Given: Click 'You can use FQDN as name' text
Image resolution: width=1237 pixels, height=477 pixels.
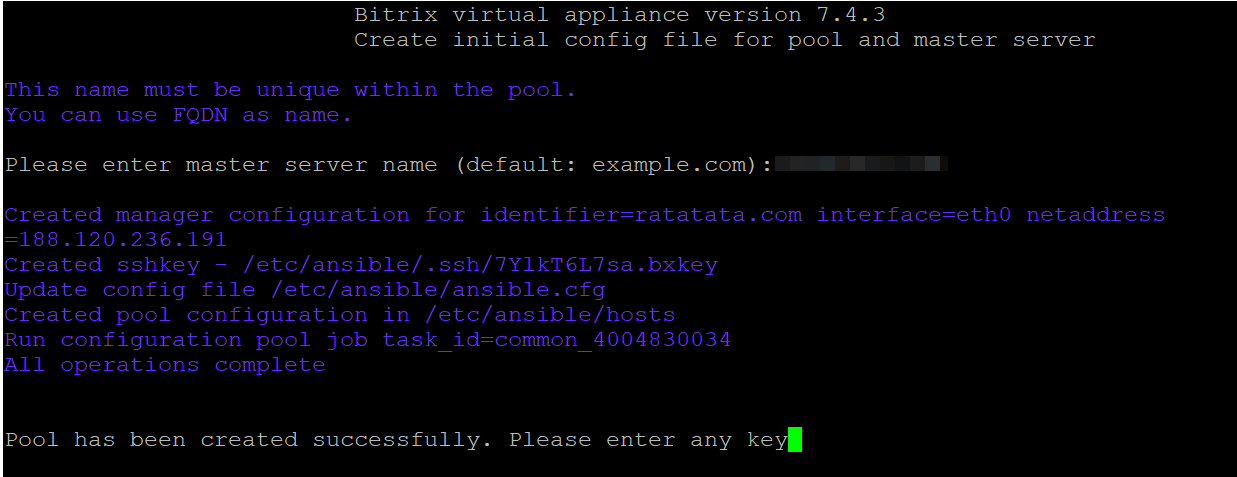Looking at the screenshot, I should 178,115.
